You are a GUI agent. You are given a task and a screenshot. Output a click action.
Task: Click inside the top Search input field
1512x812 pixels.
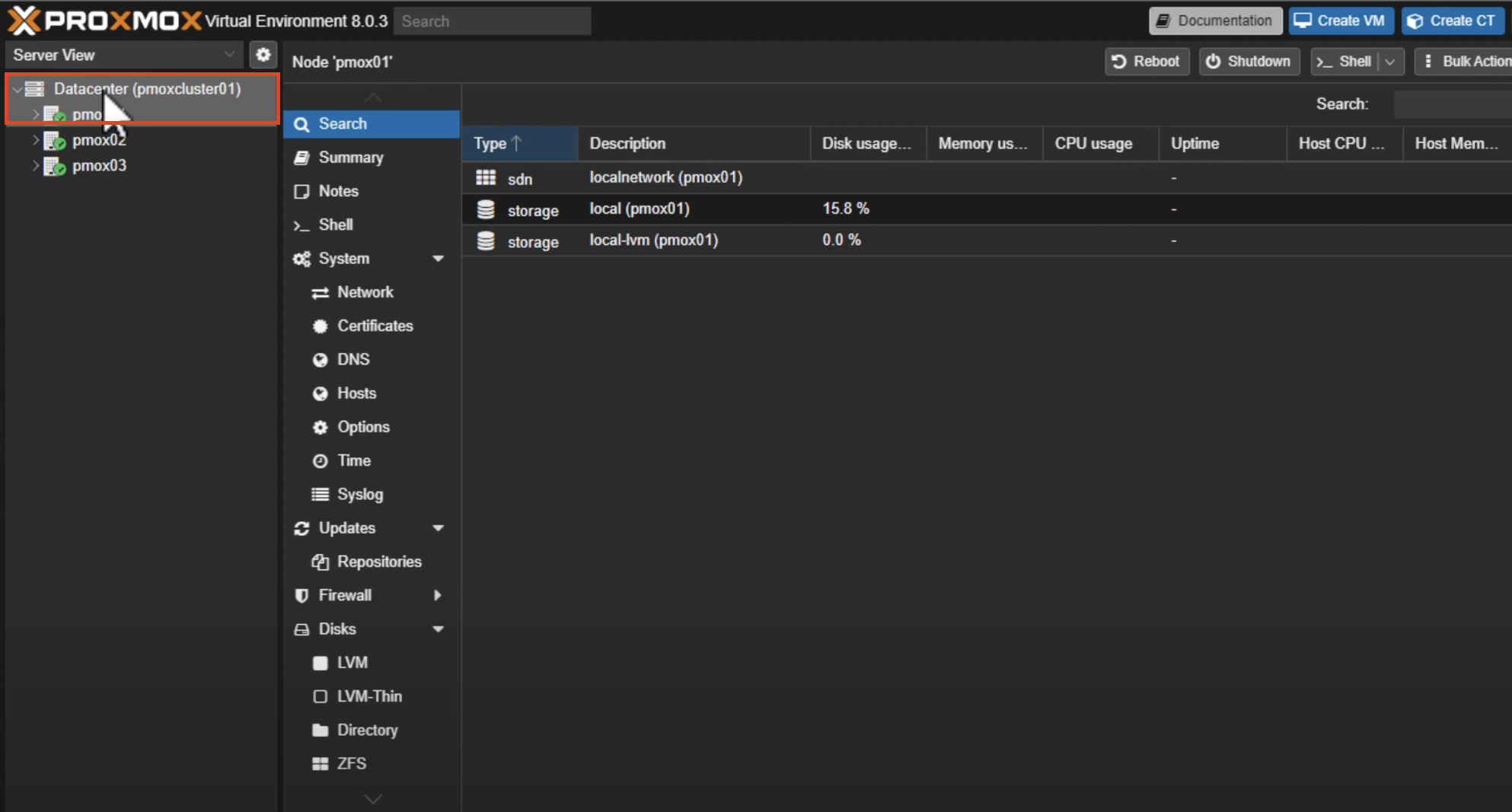[492, 21]
